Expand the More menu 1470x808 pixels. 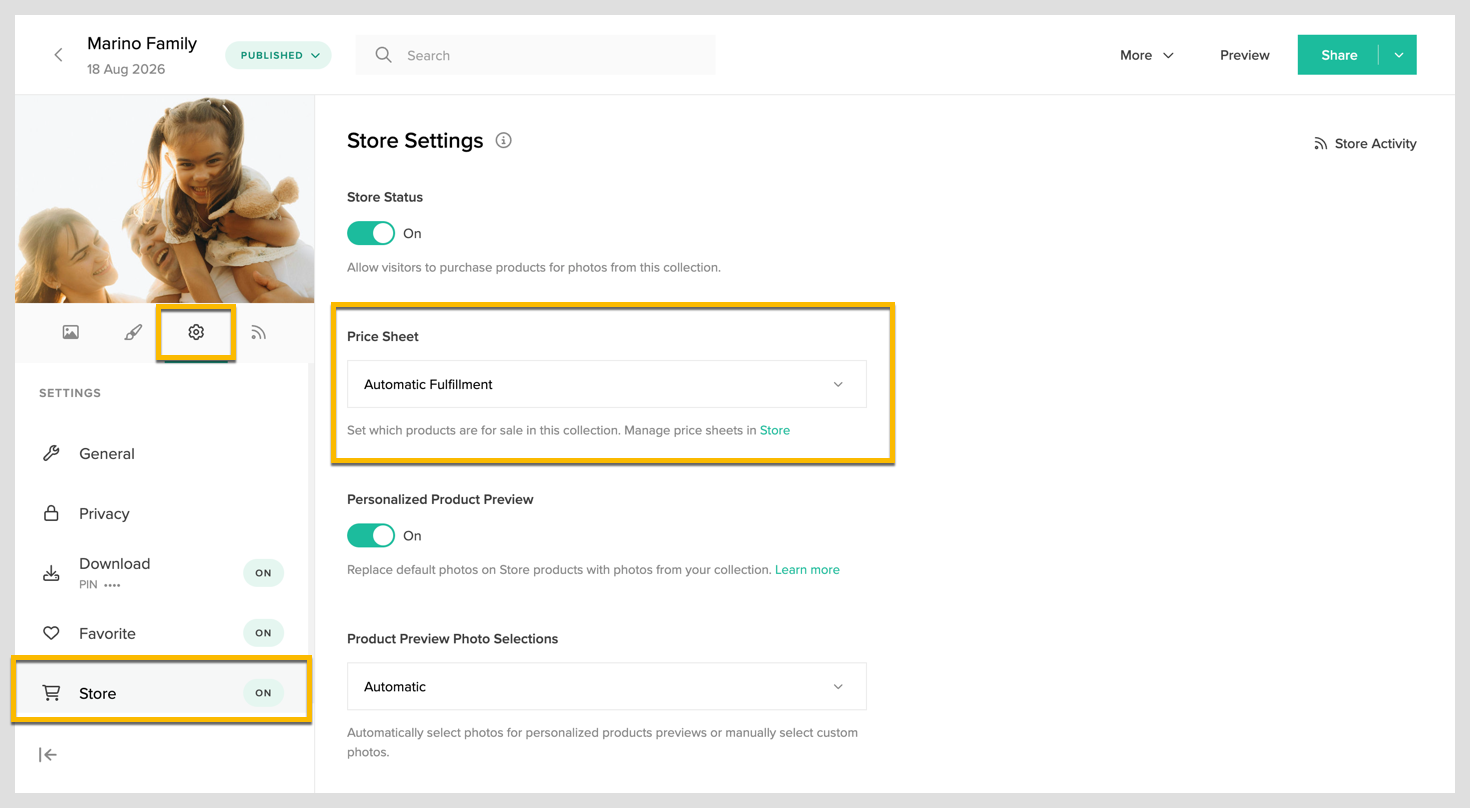pyautogui.click(x=1146, y=55)
